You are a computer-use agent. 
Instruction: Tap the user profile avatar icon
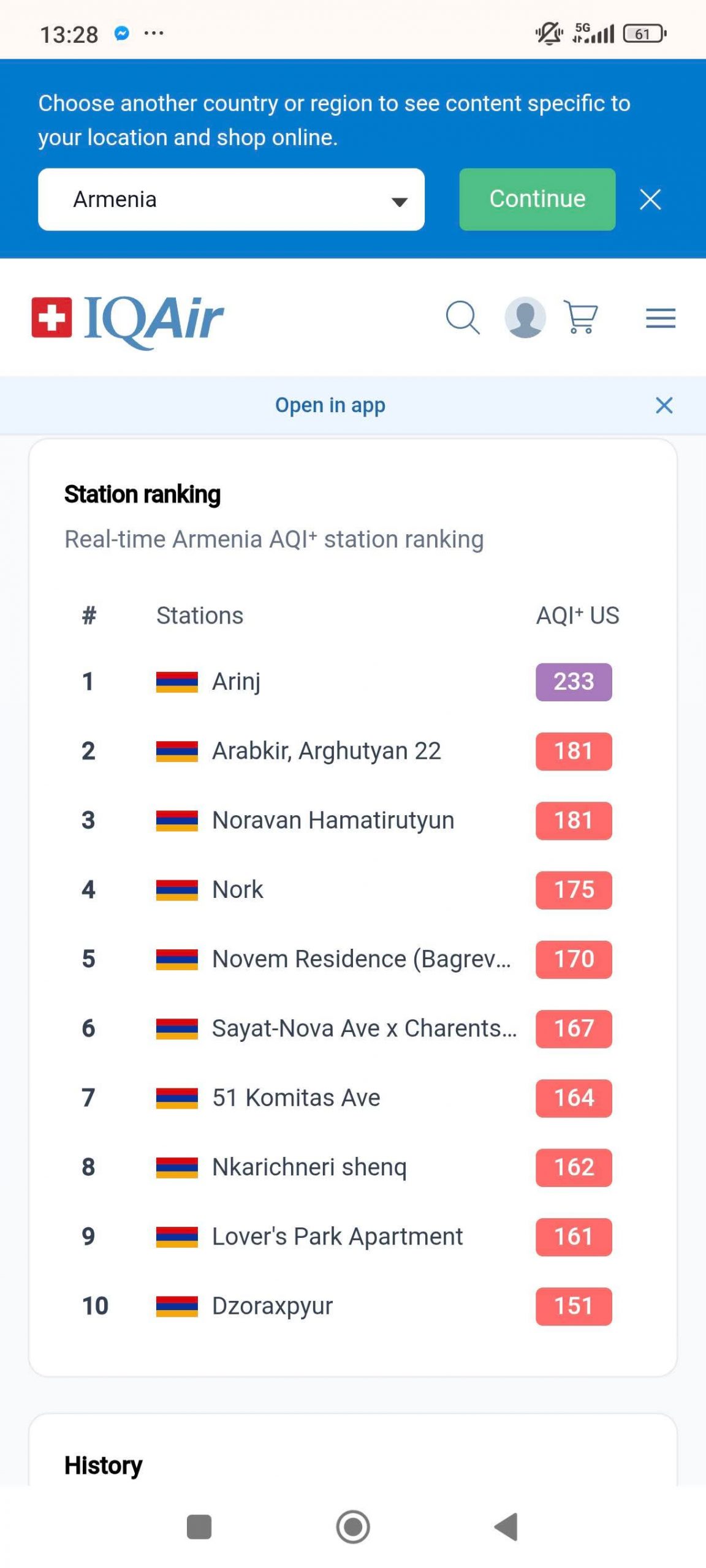(x=525, y=317)
